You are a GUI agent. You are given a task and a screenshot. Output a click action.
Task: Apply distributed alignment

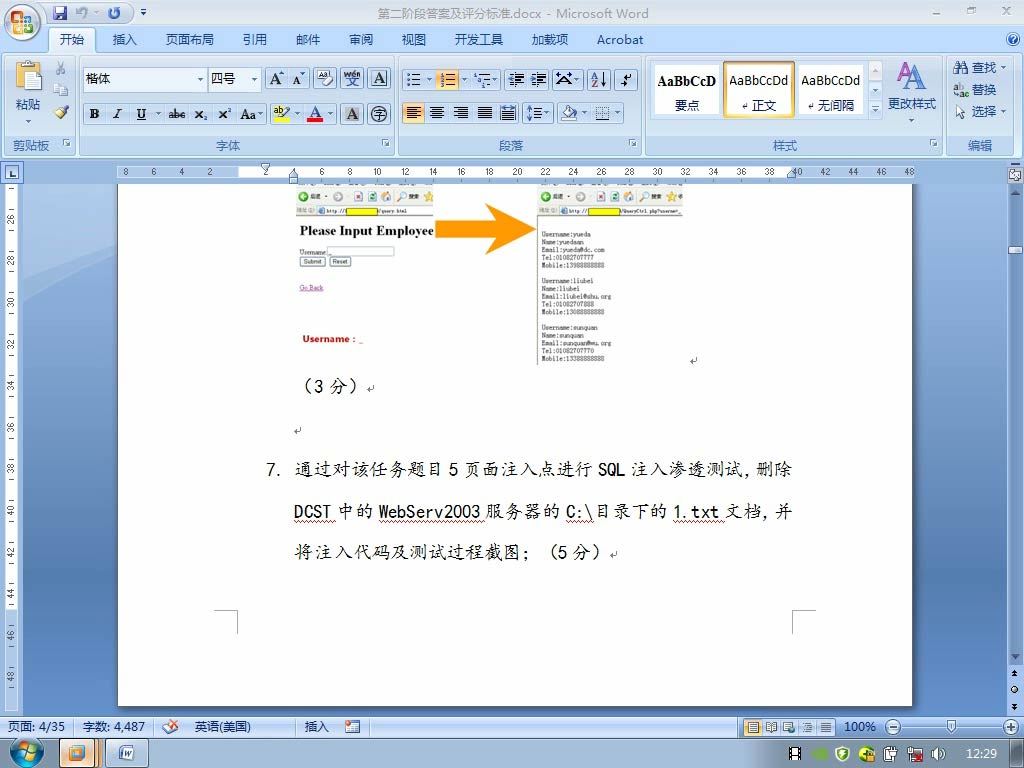pos(508,113)
